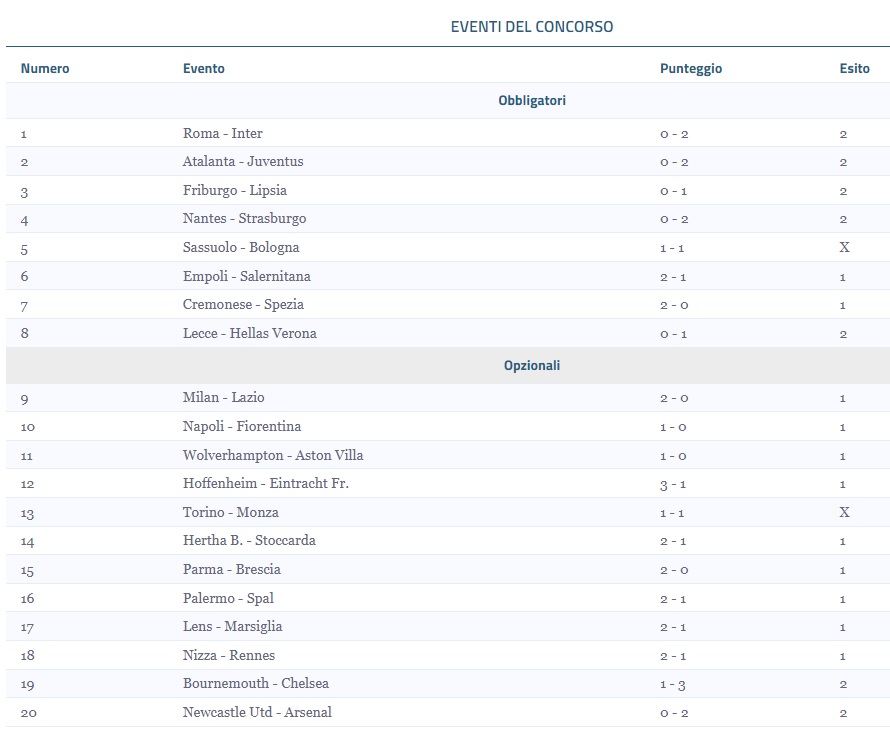Screen dimensions: 890x742
Task: Click the EVENTI DEL CONCORSO title
Action: pyautogui.click(x=532, y=27)
